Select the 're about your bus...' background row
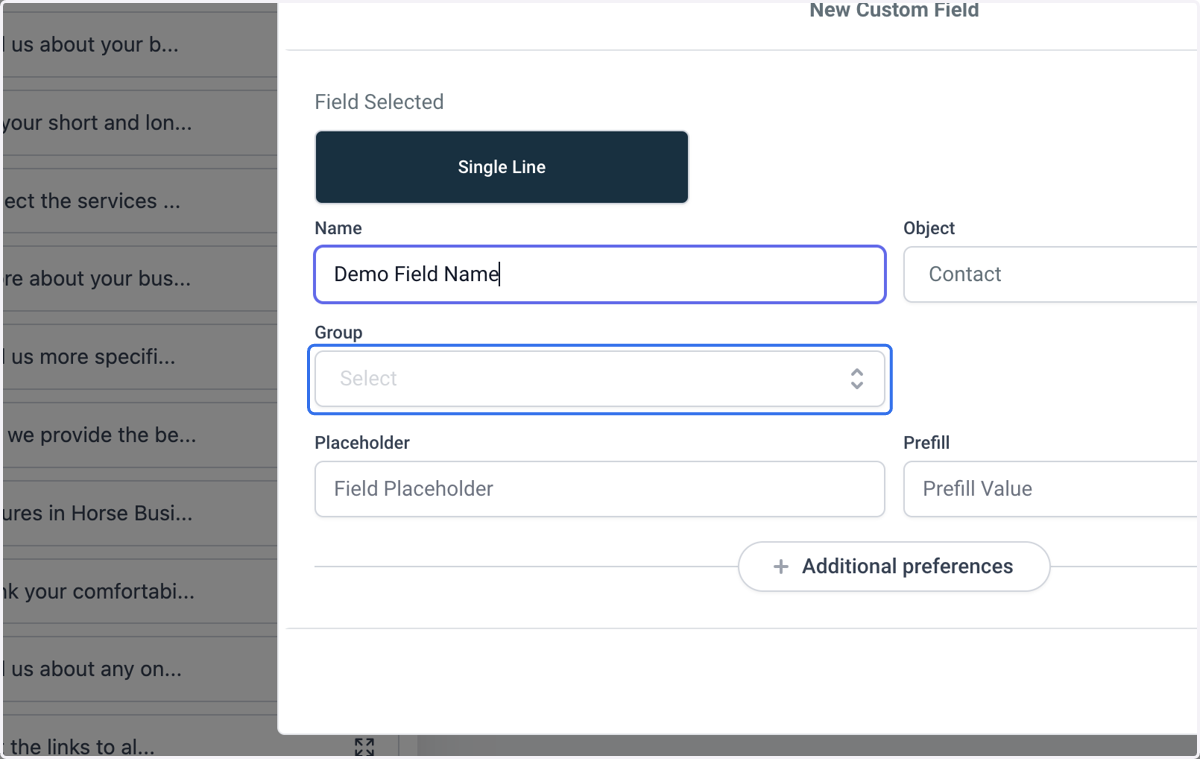Screen dimensions: 1200x759 coord(139,279)
